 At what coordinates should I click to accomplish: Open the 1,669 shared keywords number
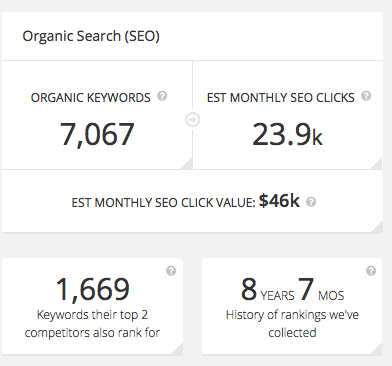pyautogui.click(x=93, y=289)
